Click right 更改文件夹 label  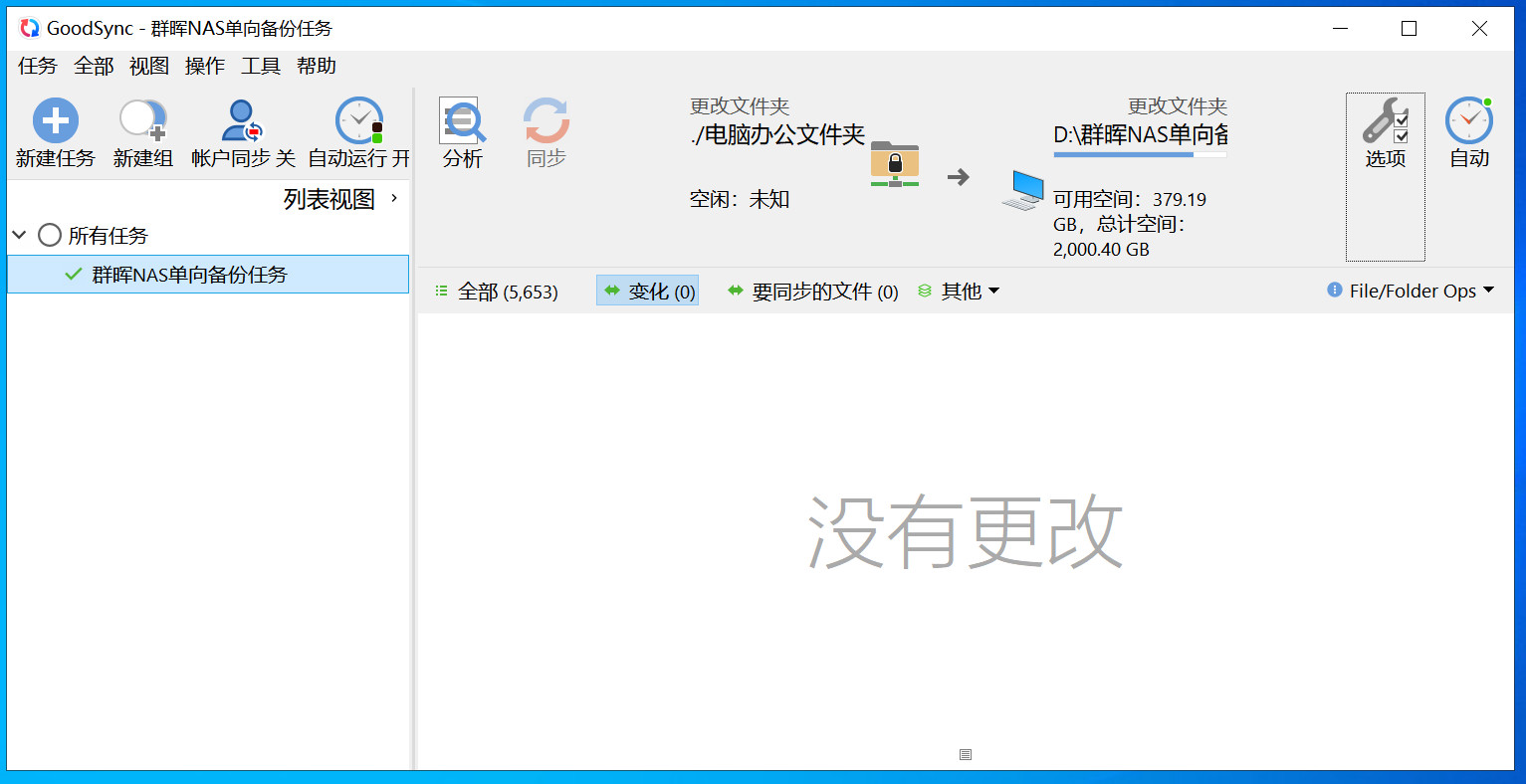1178,106
